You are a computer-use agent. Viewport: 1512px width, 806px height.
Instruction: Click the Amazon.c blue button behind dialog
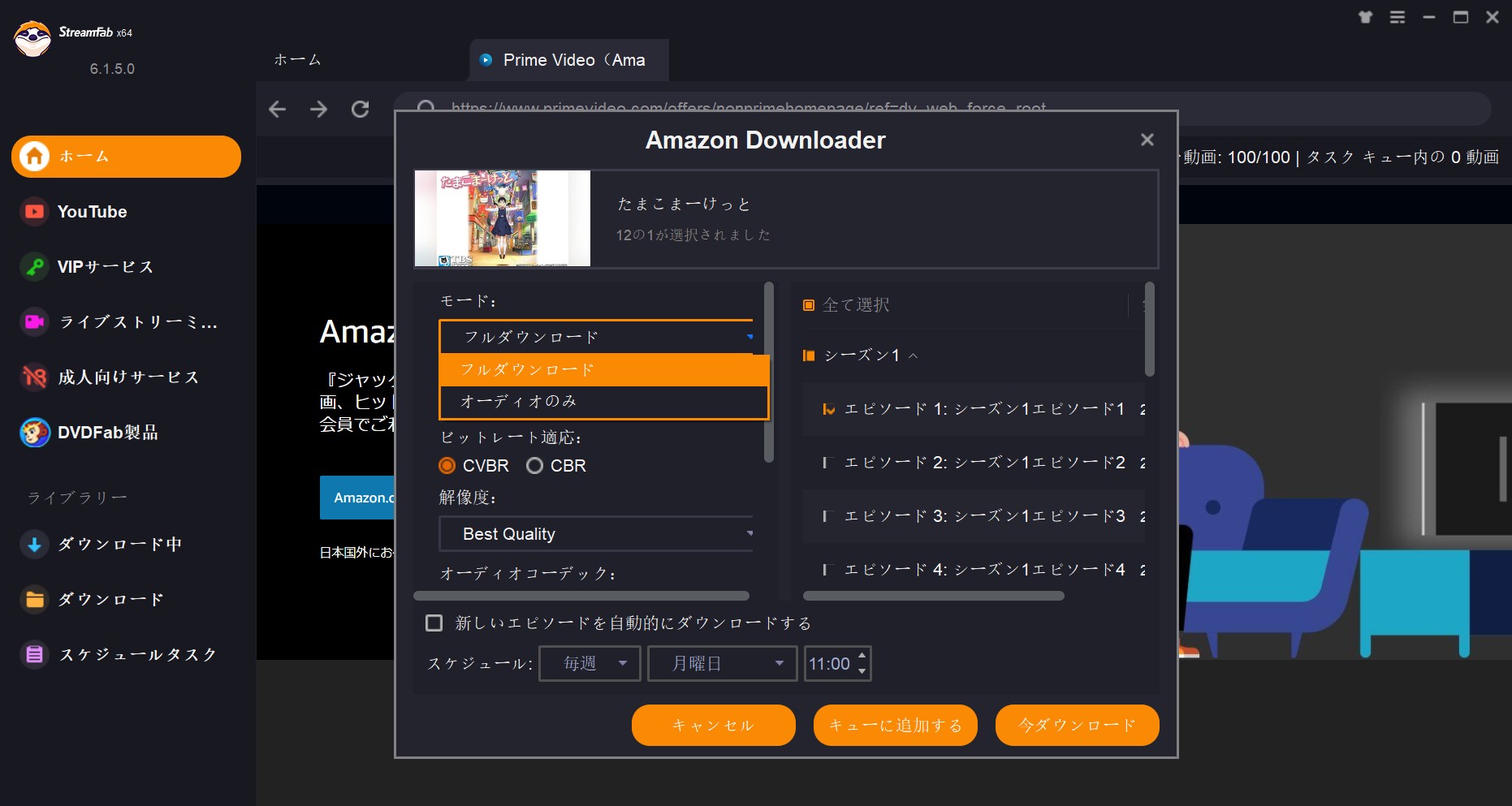tap(357, 498)
